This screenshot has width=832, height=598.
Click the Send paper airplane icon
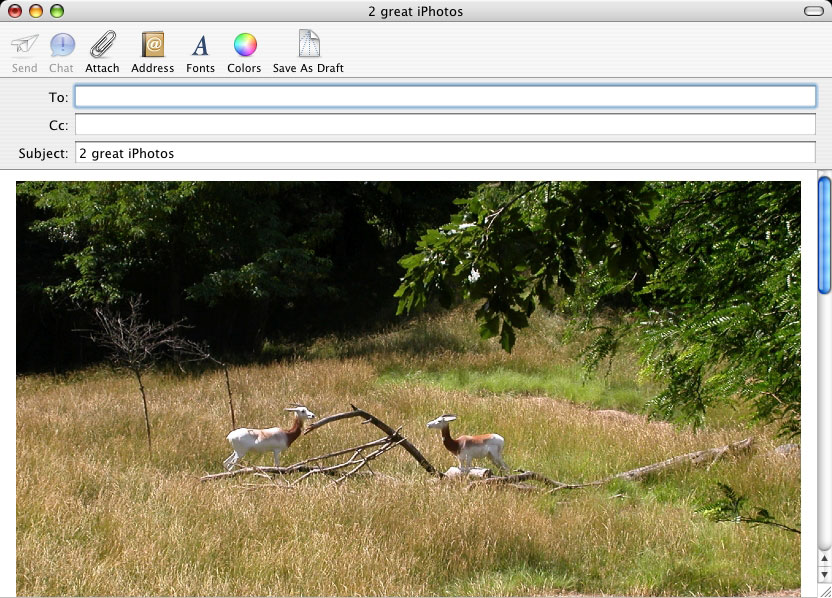click(24, 46)
